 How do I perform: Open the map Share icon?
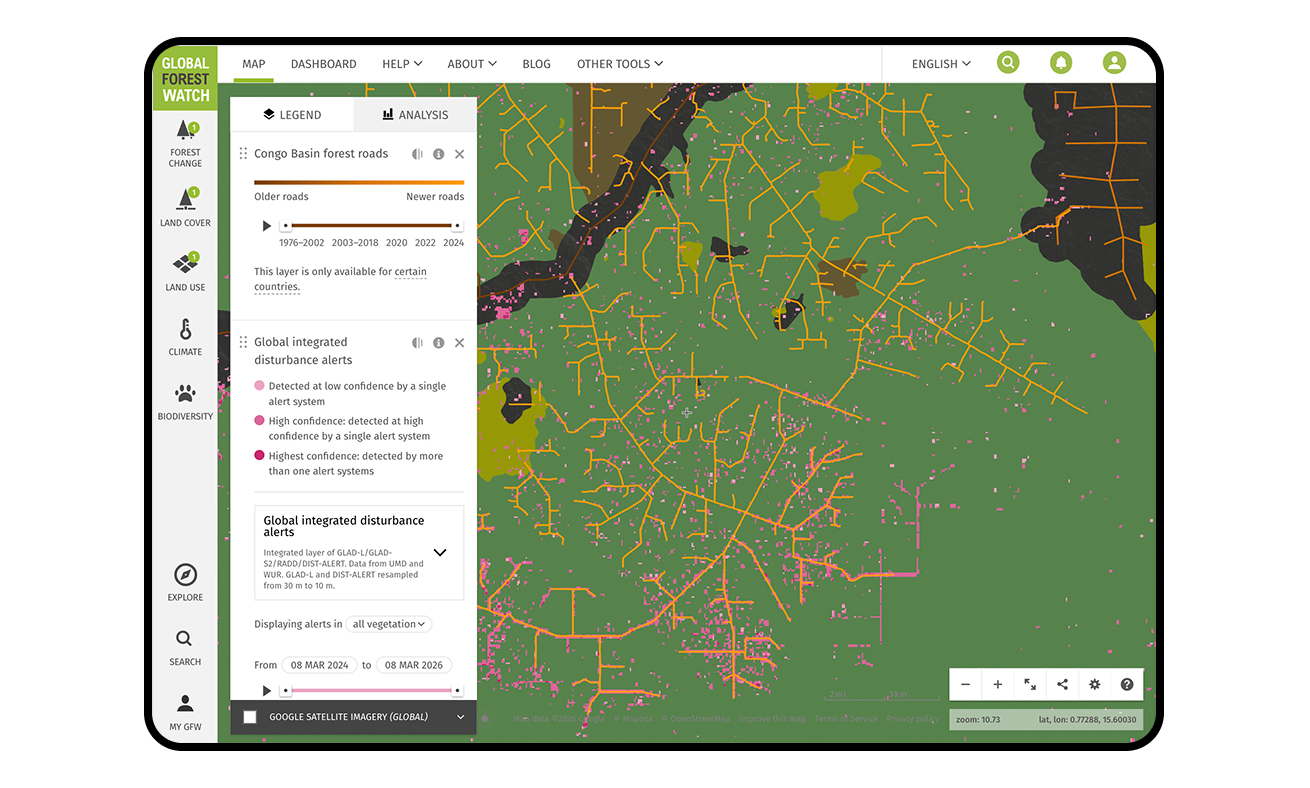point(1062,684)
